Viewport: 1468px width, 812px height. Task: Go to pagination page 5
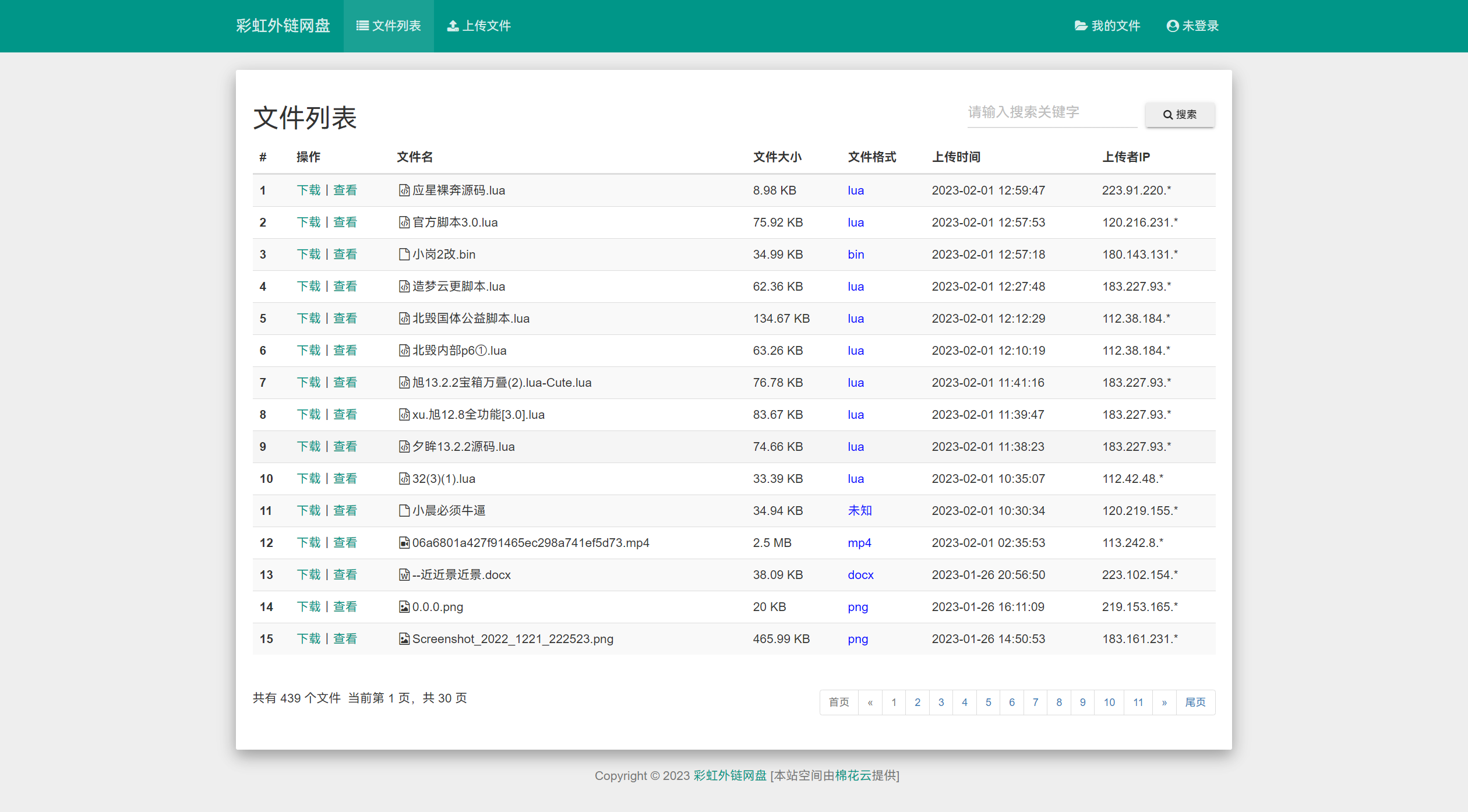pos(988,702)
